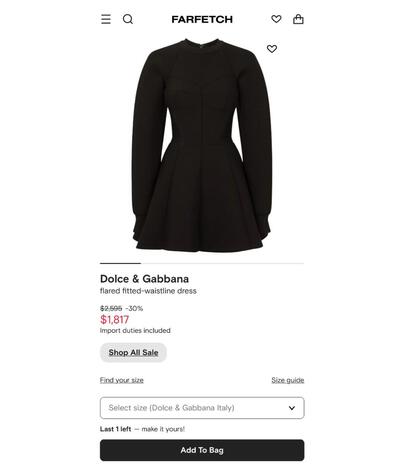Click Import duties included text
This screenshot has width=400, height=474.
point(135,331)
